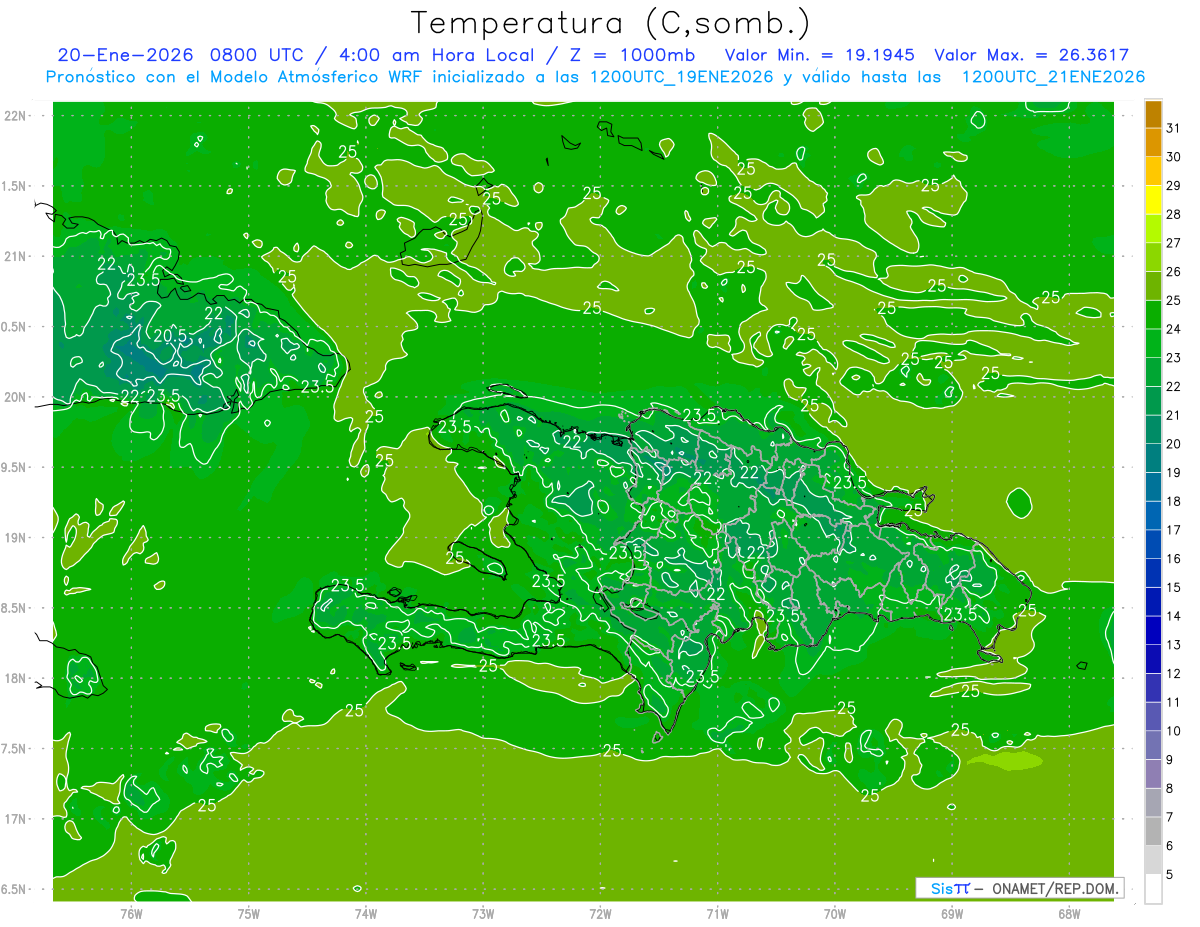Click the 22N latitude axis label
The width and height of the screenshot is (1200, 927).
pos(14,116)
